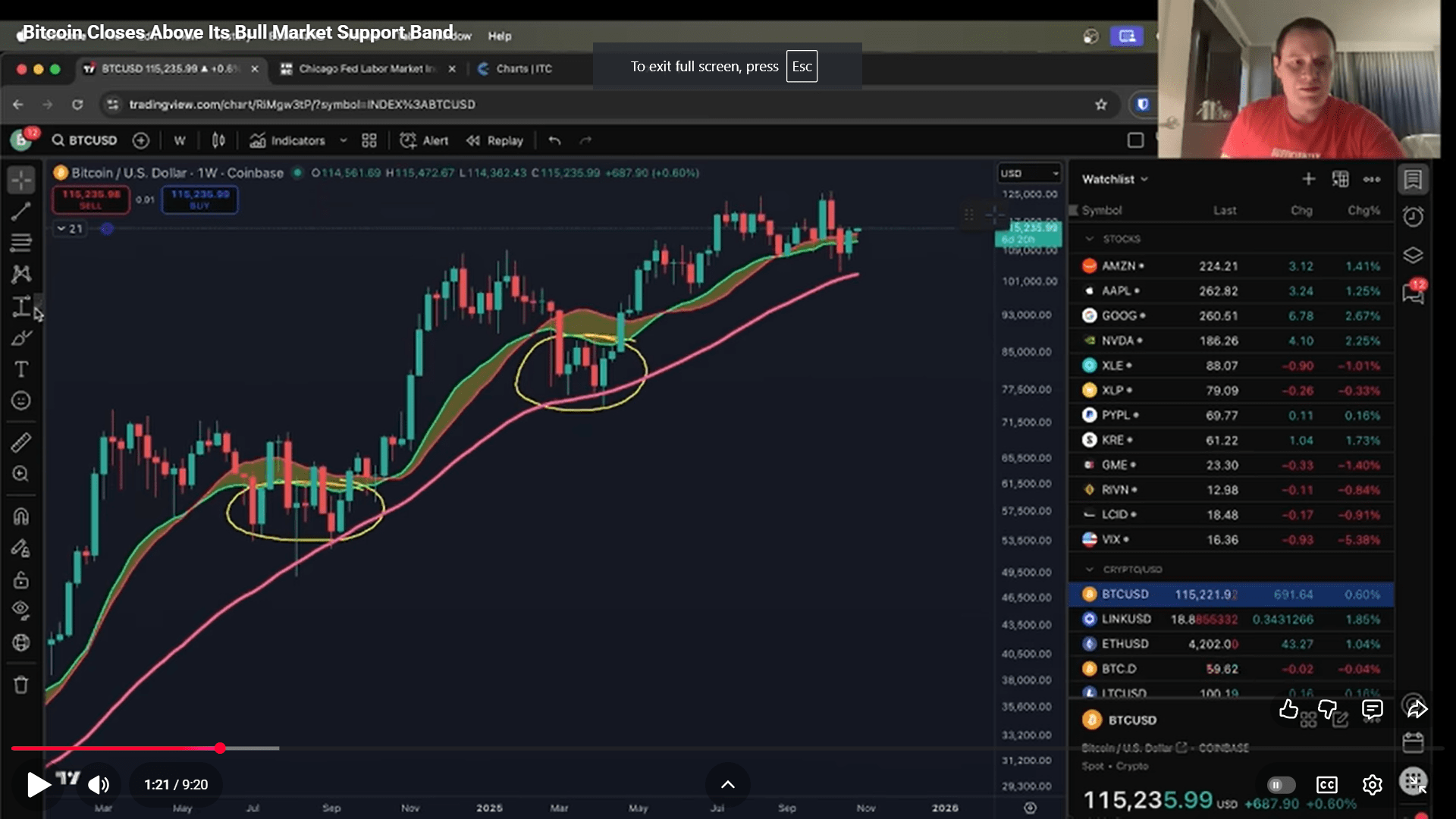Click the ruler measure tool

coord(20,442)
